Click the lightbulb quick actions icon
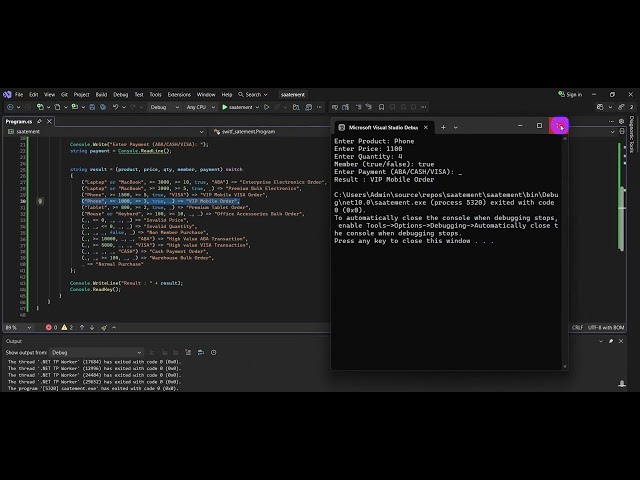Viewport: 640px width, 480px height. (x=40, y=201)
